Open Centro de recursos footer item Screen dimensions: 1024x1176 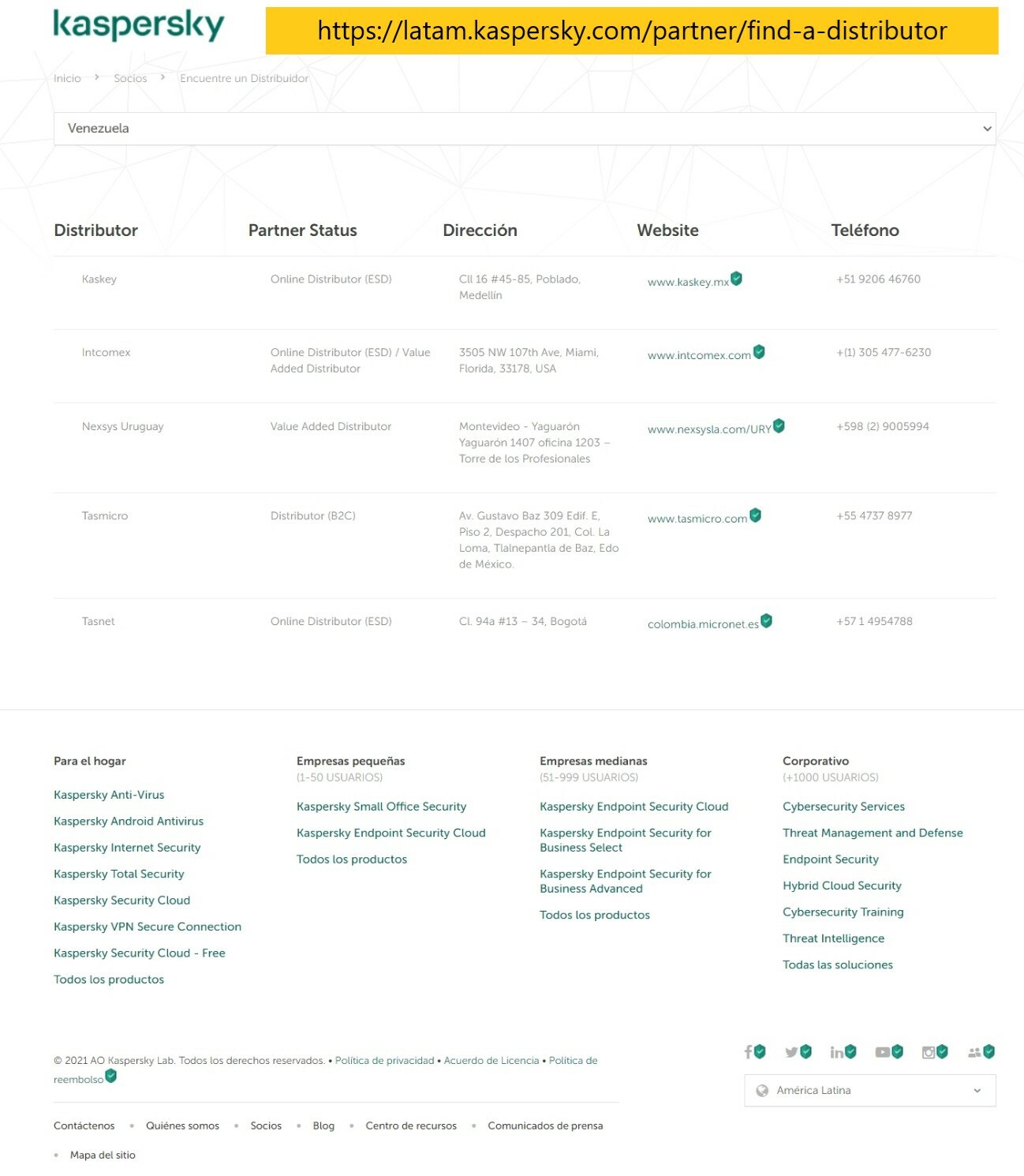pos(411,1125)
